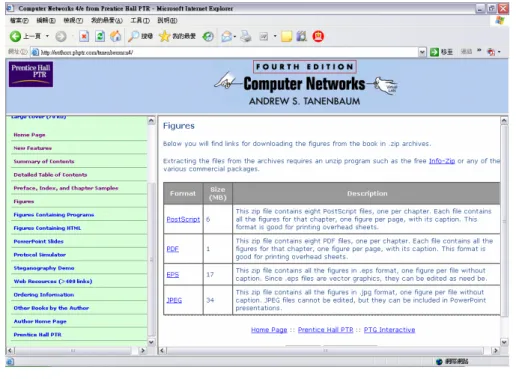This screenshot has height=379, width=516.
Task: Open PowerPoint Slides sidebar link
Action: tap(38, 242)
